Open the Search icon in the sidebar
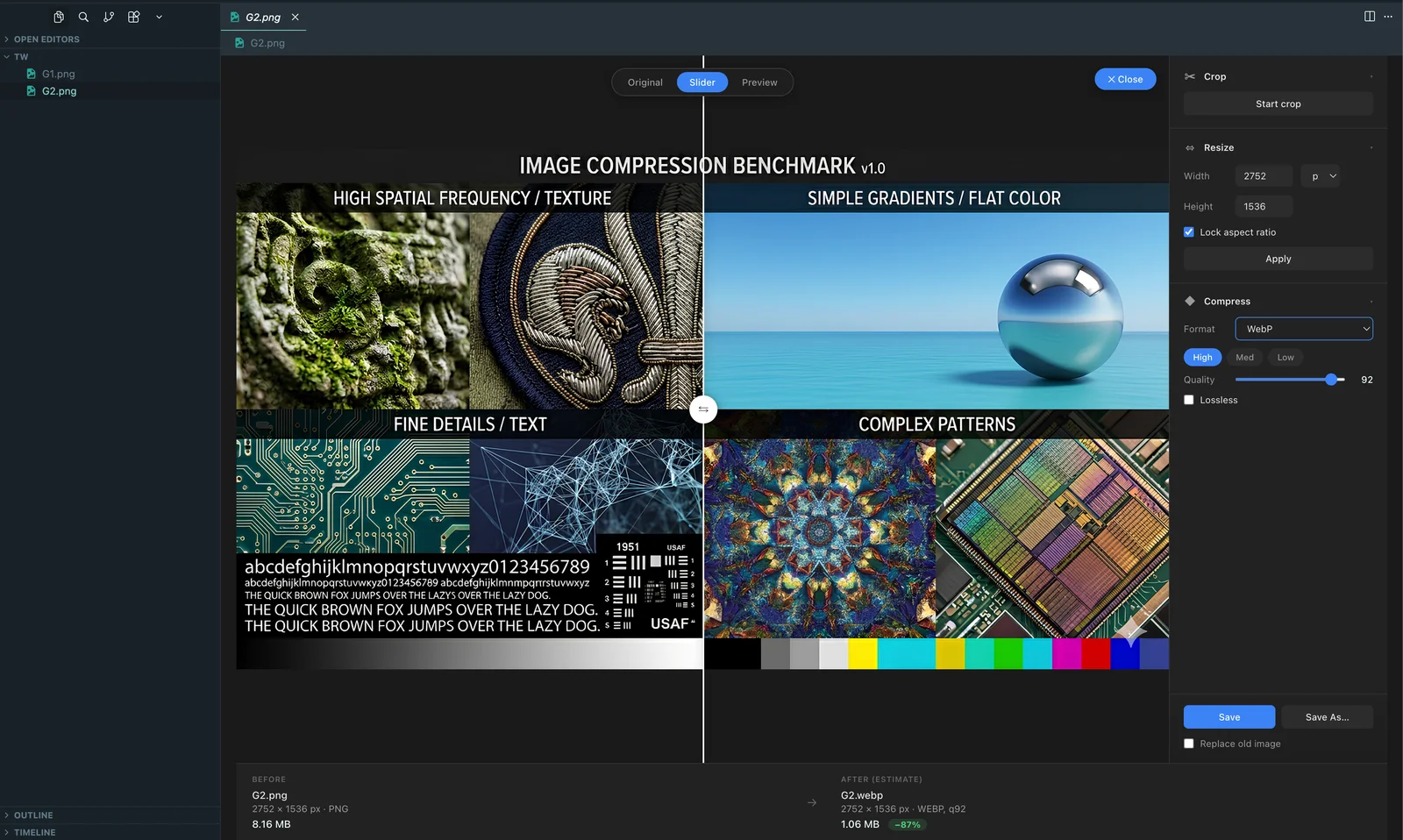This screenshot has width=1403, height=840. tap(82, 17)
